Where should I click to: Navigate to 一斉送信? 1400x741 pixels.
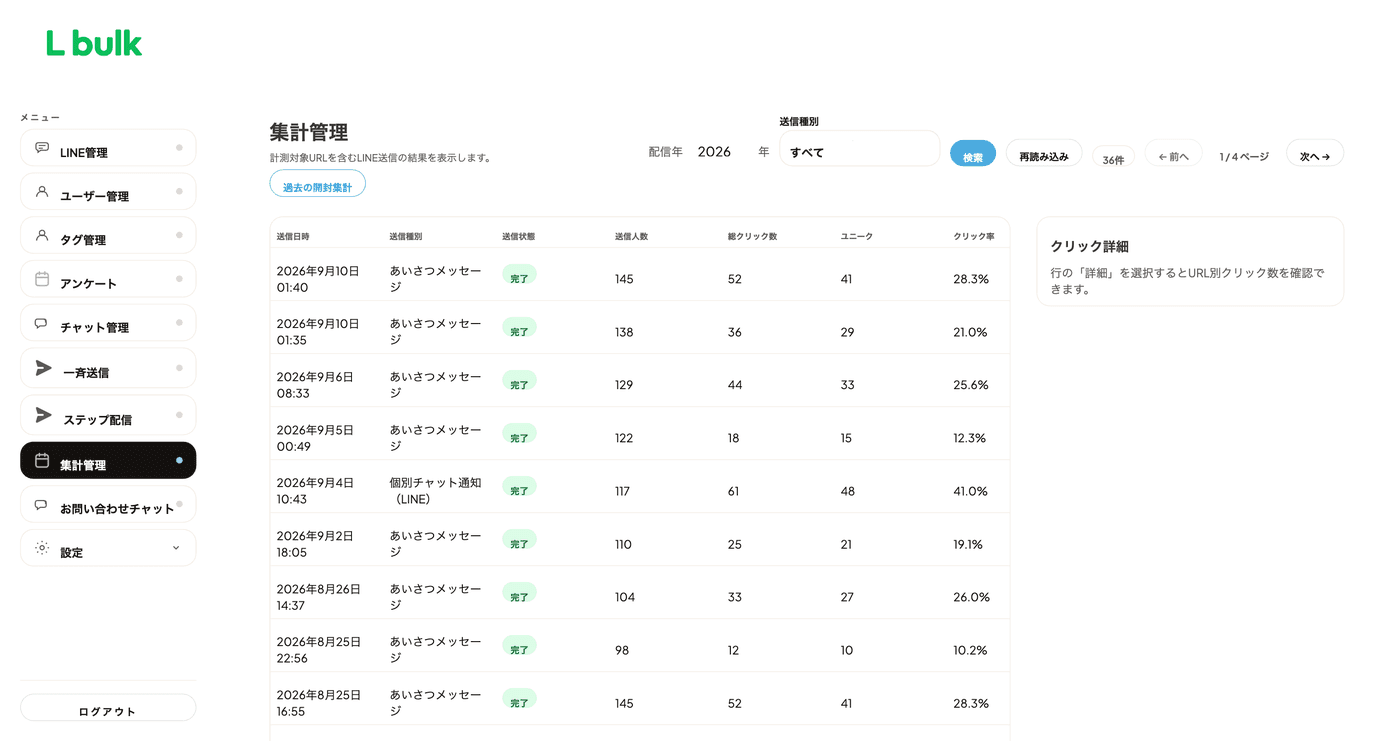108,368
